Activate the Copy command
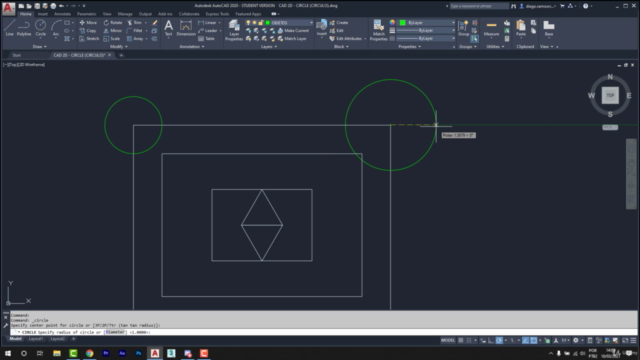640x360 pixels. pyautogui.click(x=88, y=31)
